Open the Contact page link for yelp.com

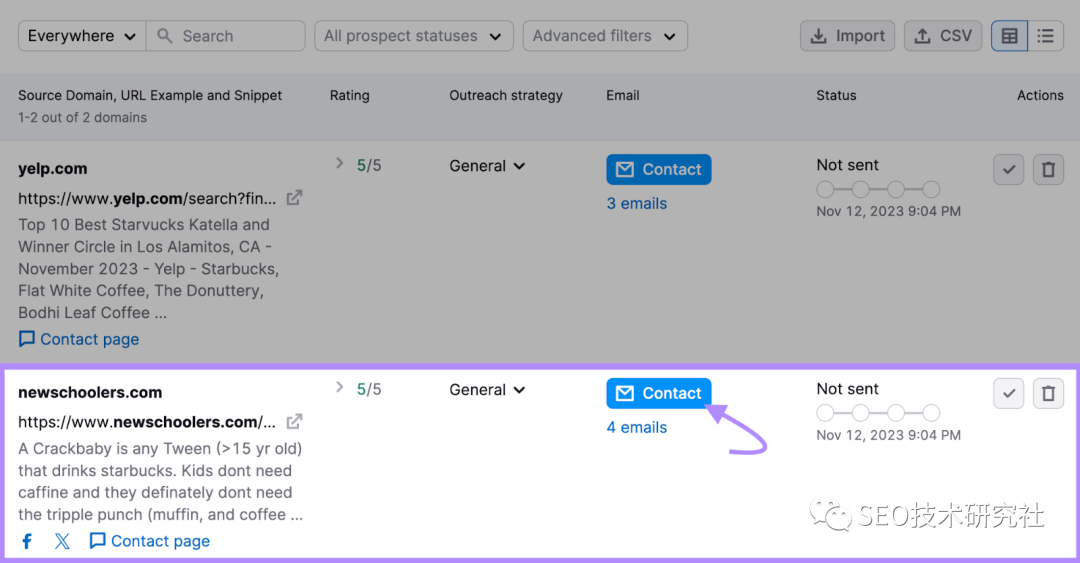tap(79, 339)
